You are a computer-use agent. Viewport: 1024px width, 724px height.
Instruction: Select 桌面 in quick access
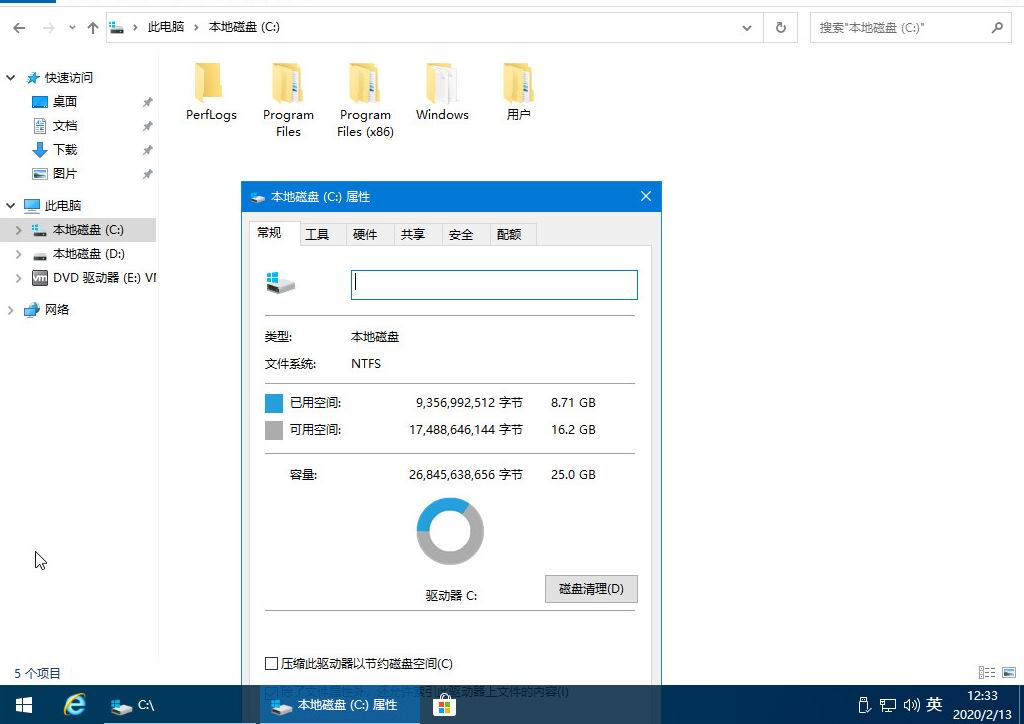click(x=65, y=102)
